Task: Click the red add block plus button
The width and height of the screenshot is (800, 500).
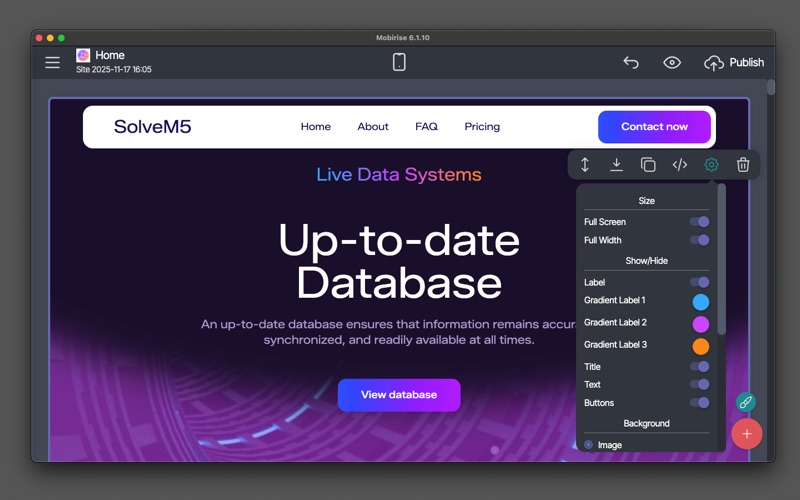Action: [x=747, y=434]
